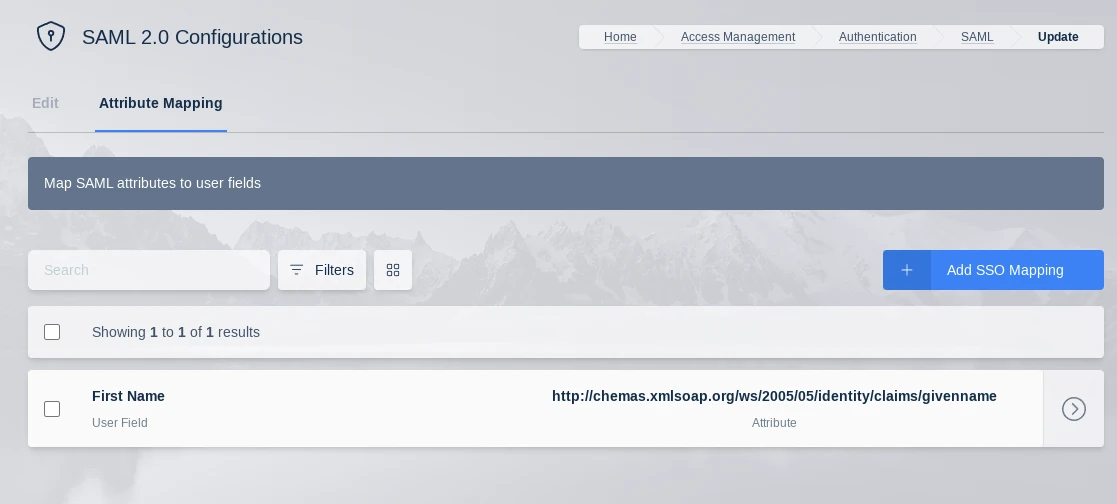Open the First Name mapping with the arrow icon
This screenshot has width=1117, height=504.
(x=1073, y=409)
